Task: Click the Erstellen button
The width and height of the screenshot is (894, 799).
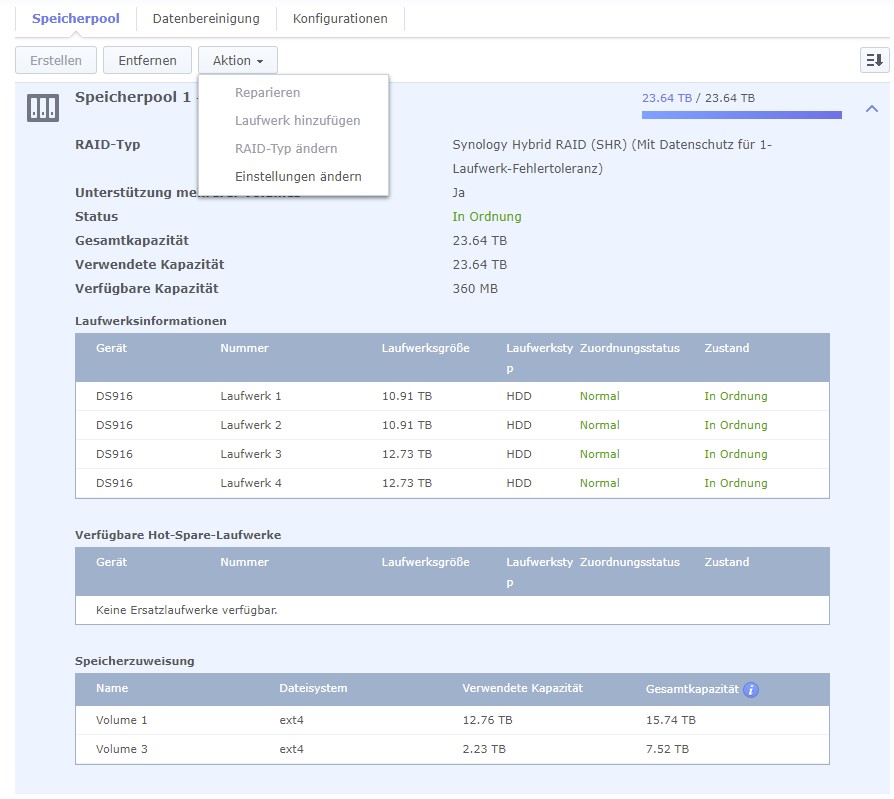Action: tap(55, 60)
